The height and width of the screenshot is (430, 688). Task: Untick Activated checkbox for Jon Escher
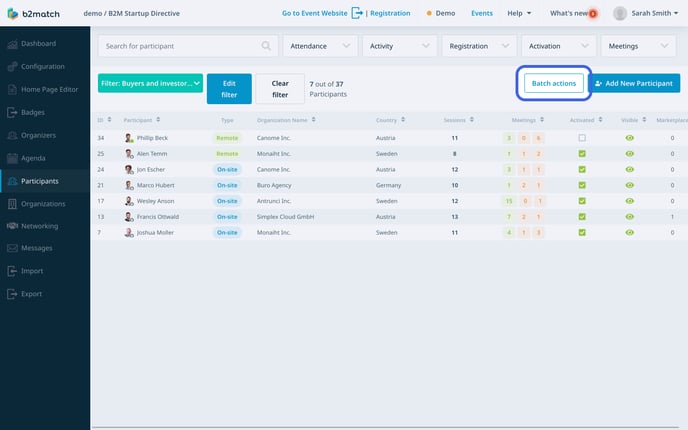point(582,169)
